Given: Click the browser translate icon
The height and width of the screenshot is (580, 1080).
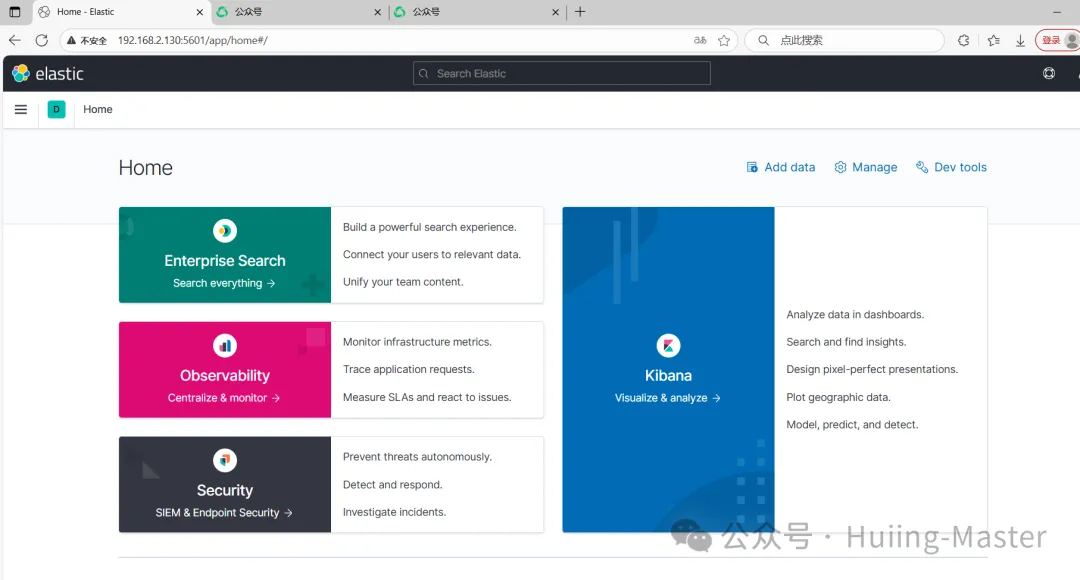Looking at the screenshot, I should [x=700, y=41].
